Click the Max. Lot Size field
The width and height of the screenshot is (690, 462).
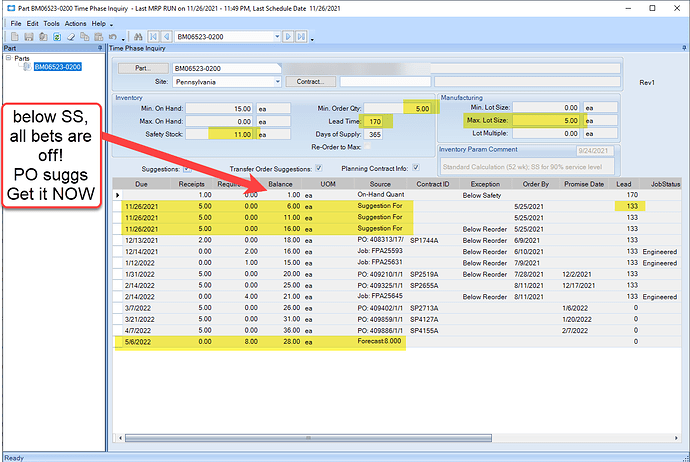[546, 120]
